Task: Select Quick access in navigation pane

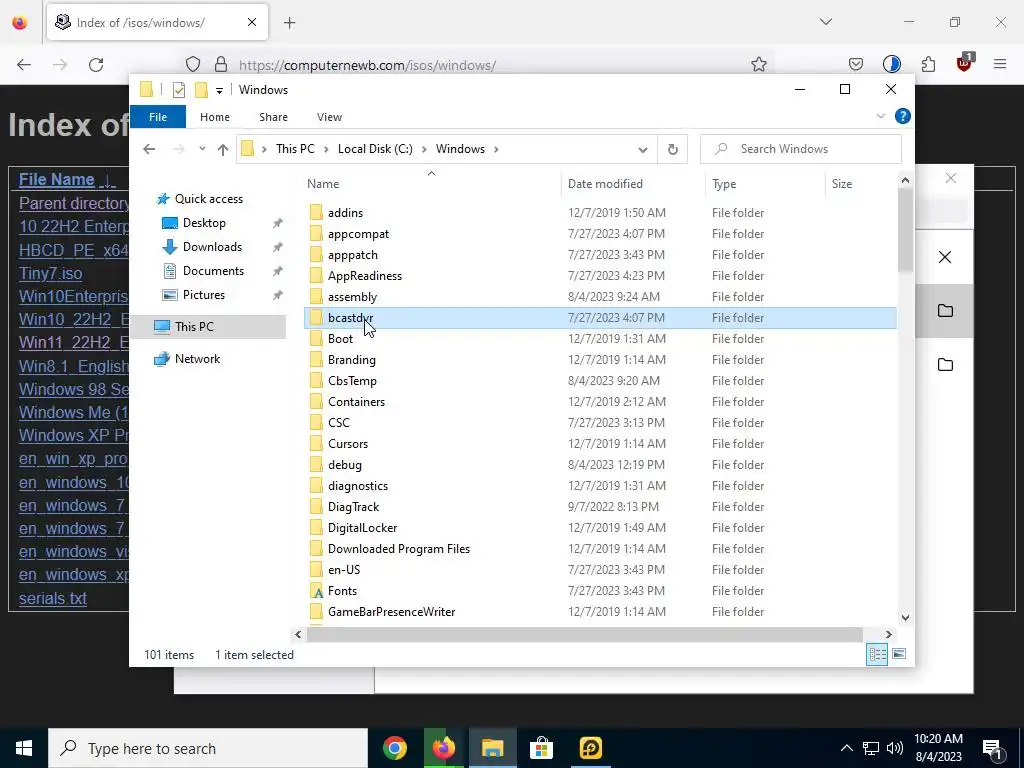Action: tap(209, 199)
